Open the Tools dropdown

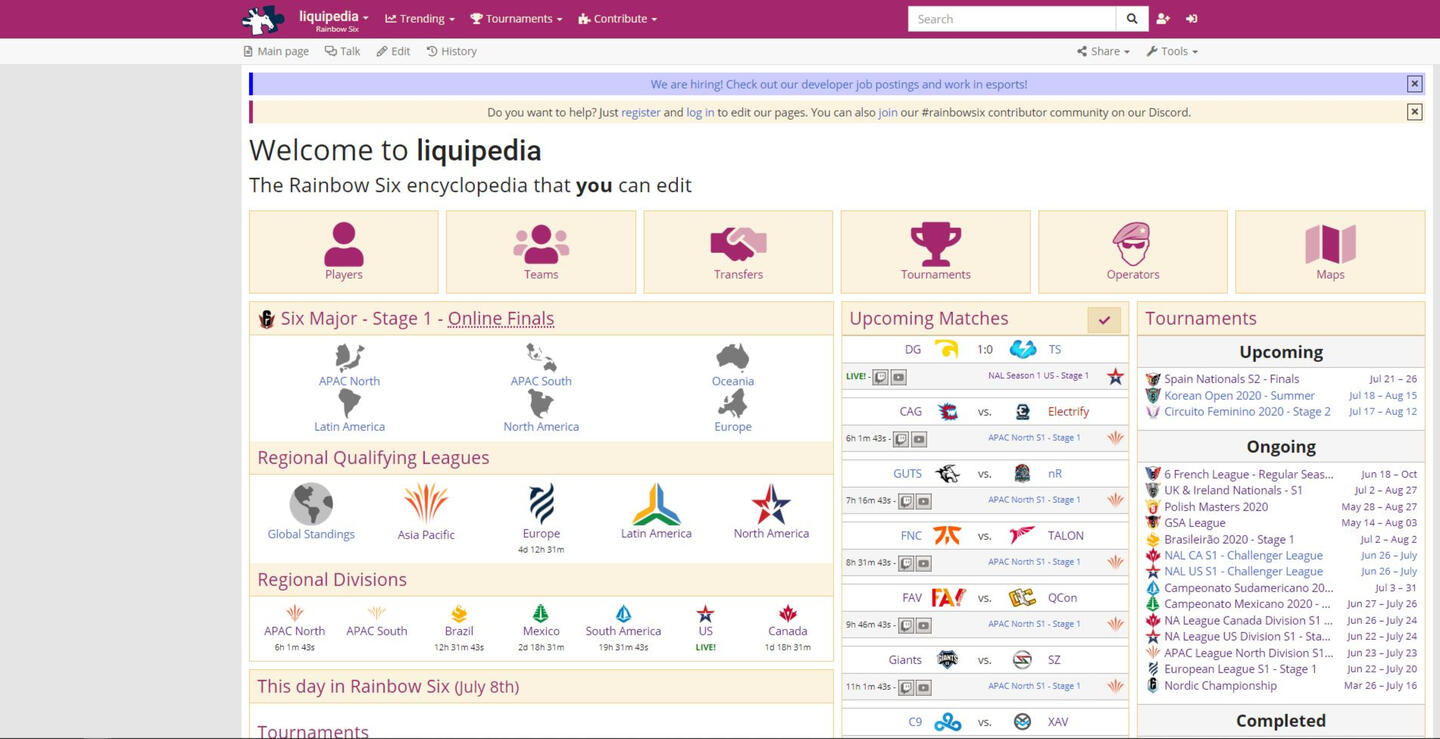coord(1172,51)
